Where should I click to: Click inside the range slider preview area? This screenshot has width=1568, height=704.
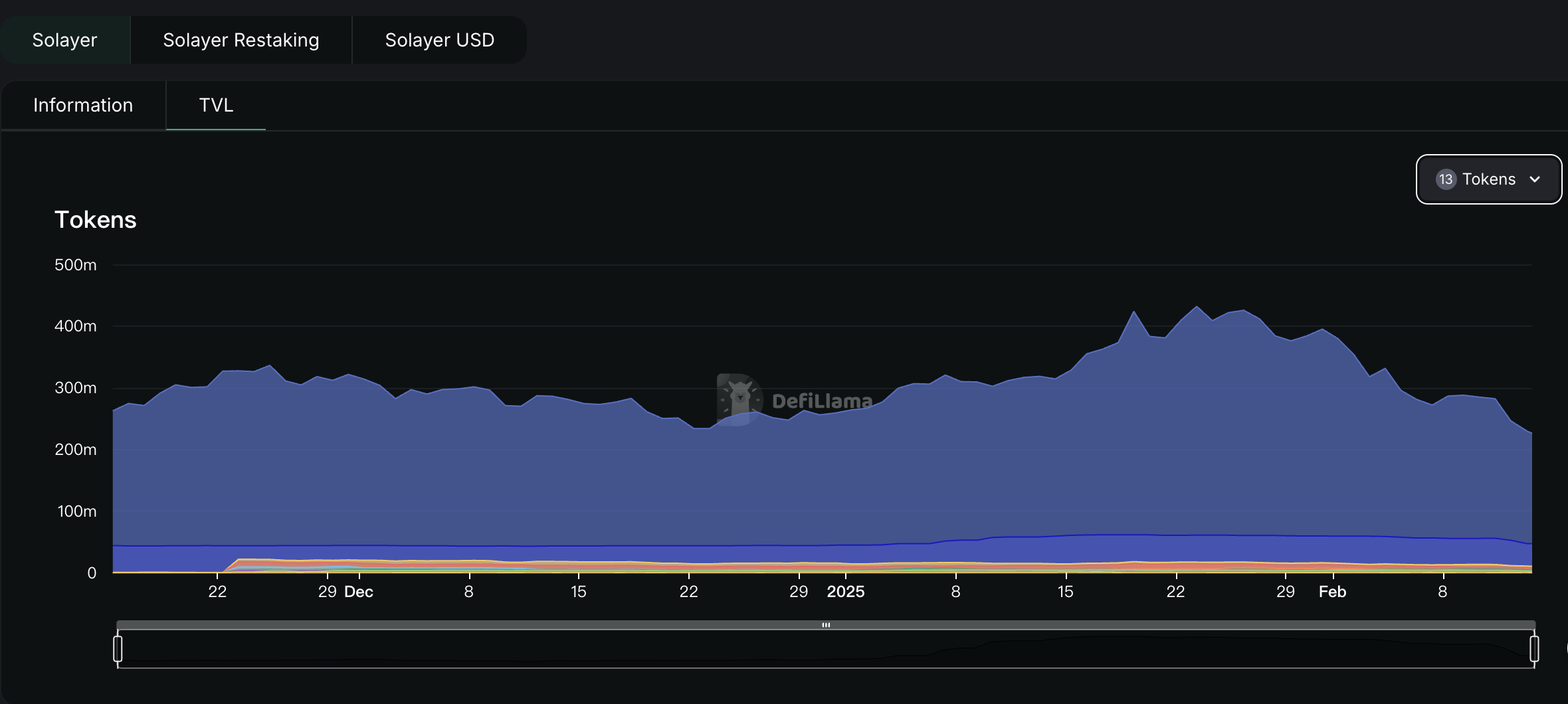(826, 649)
